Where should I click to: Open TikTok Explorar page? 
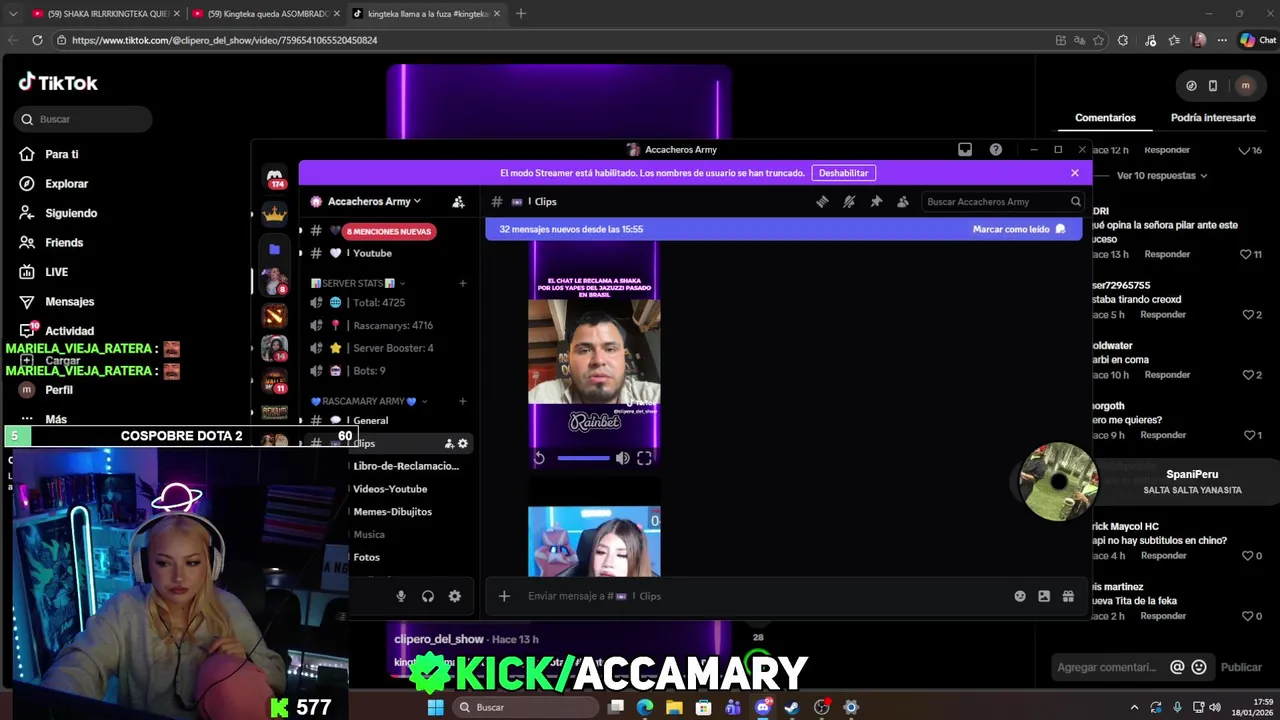(66, 184)
